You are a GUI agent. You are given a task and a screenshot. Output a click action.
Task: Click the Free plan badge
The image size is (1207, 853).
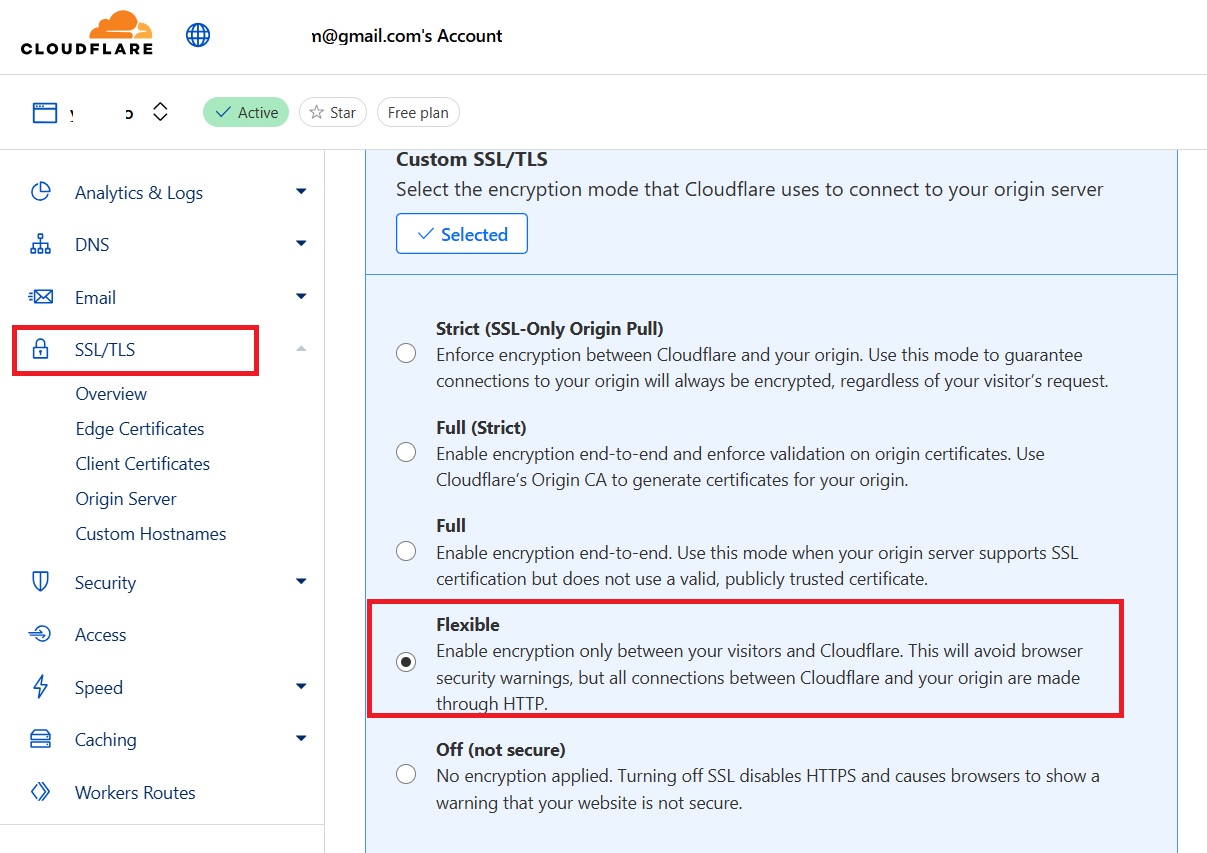coord(418,112)
